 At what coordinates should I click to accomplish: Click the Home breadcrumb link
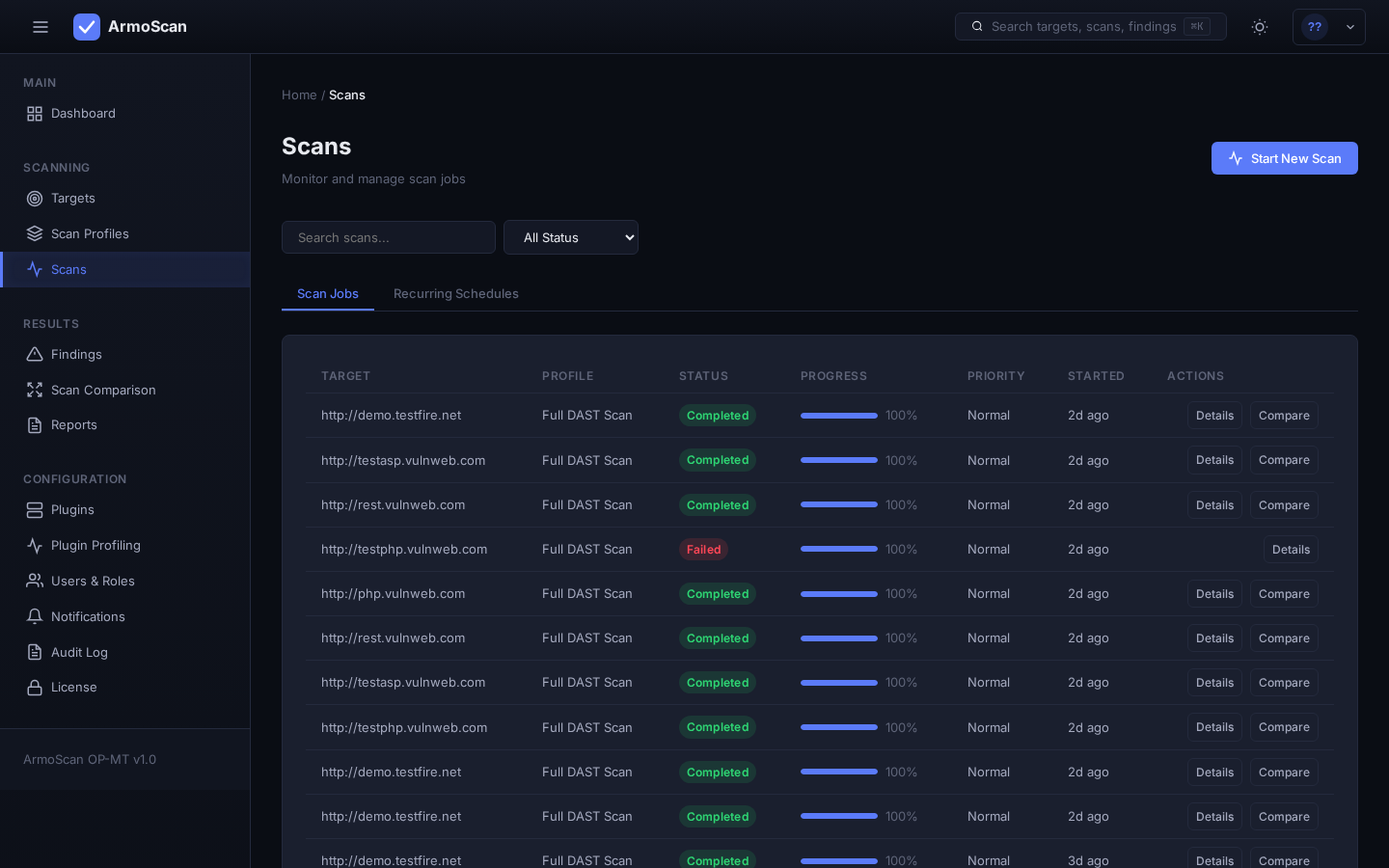[x=299, y=95]
